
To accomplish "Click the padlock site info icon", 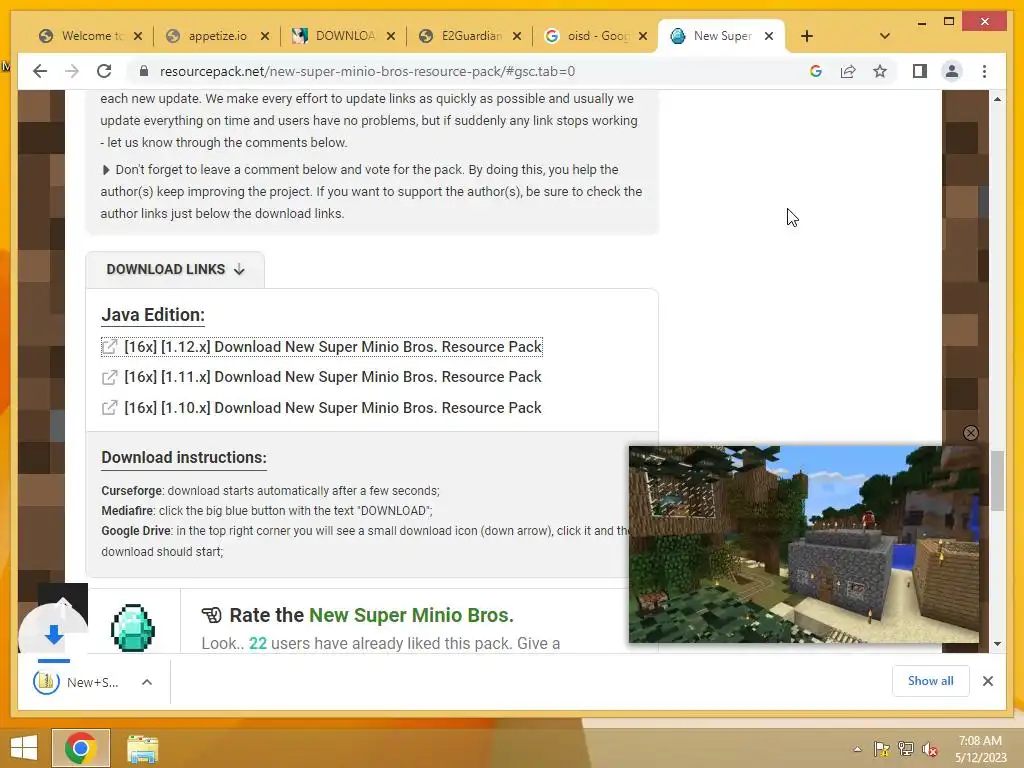I will click(144, 71).
